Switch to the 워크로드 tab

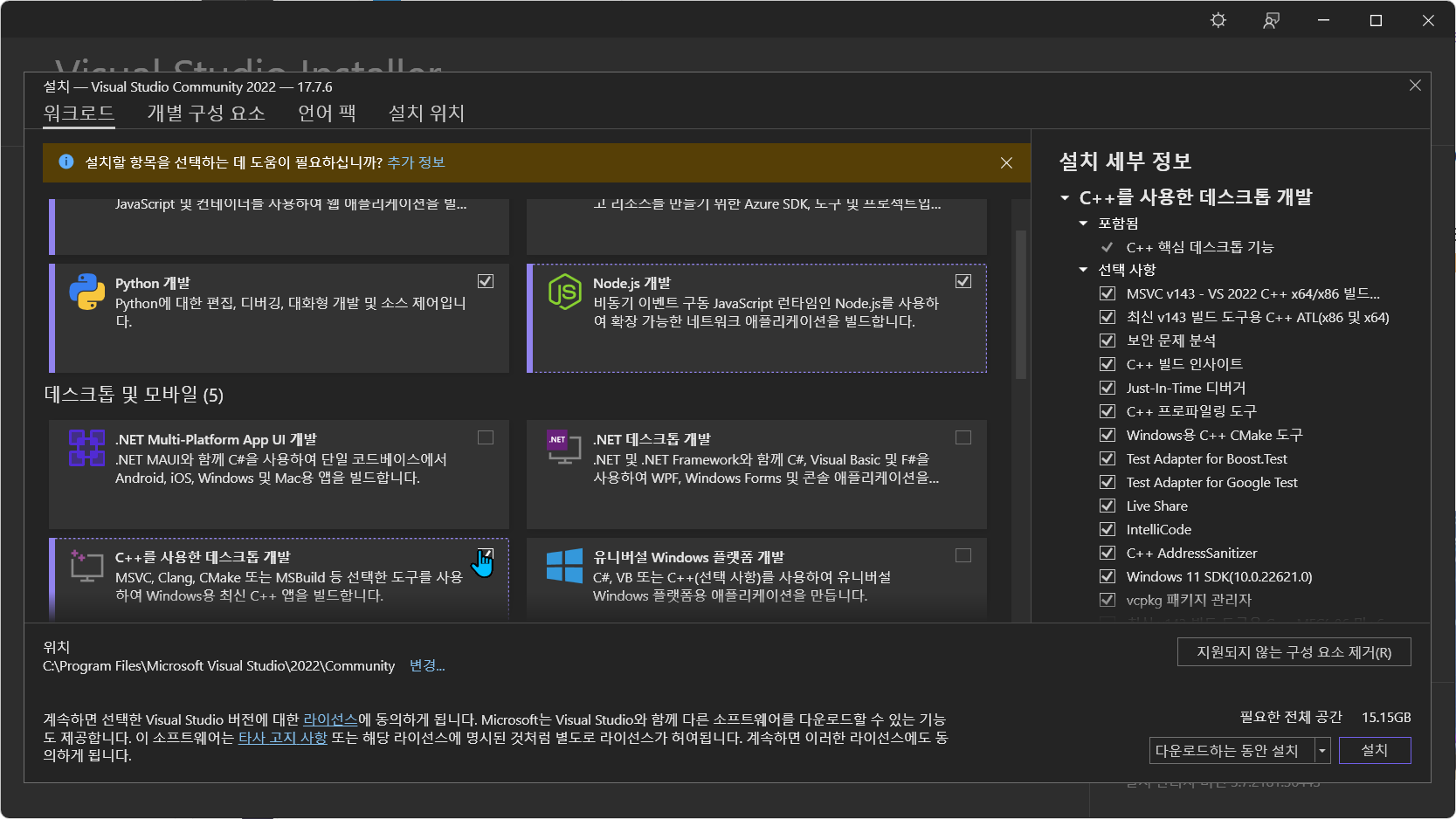(79, 113)
